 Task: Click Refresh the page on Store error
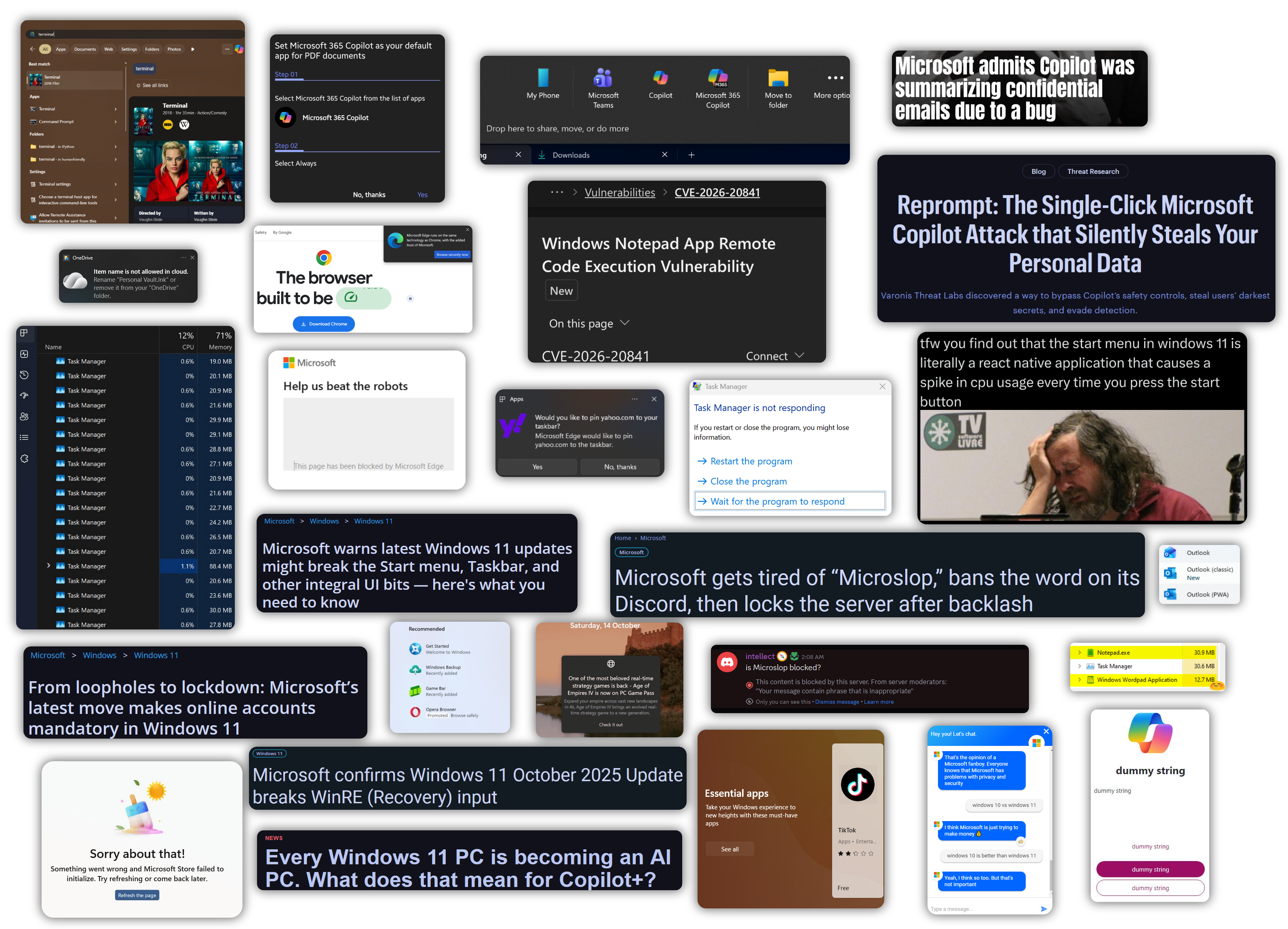137,895
